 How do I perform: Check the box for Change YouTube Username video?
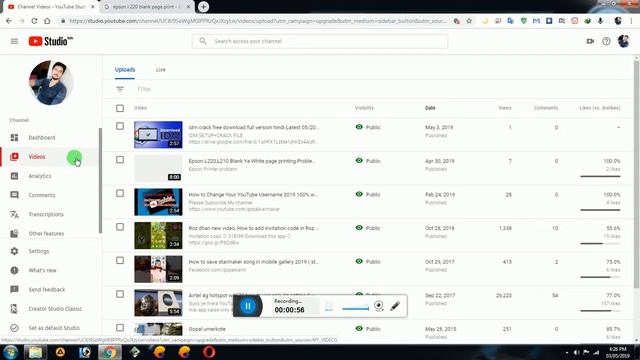[x=120, y=193]
